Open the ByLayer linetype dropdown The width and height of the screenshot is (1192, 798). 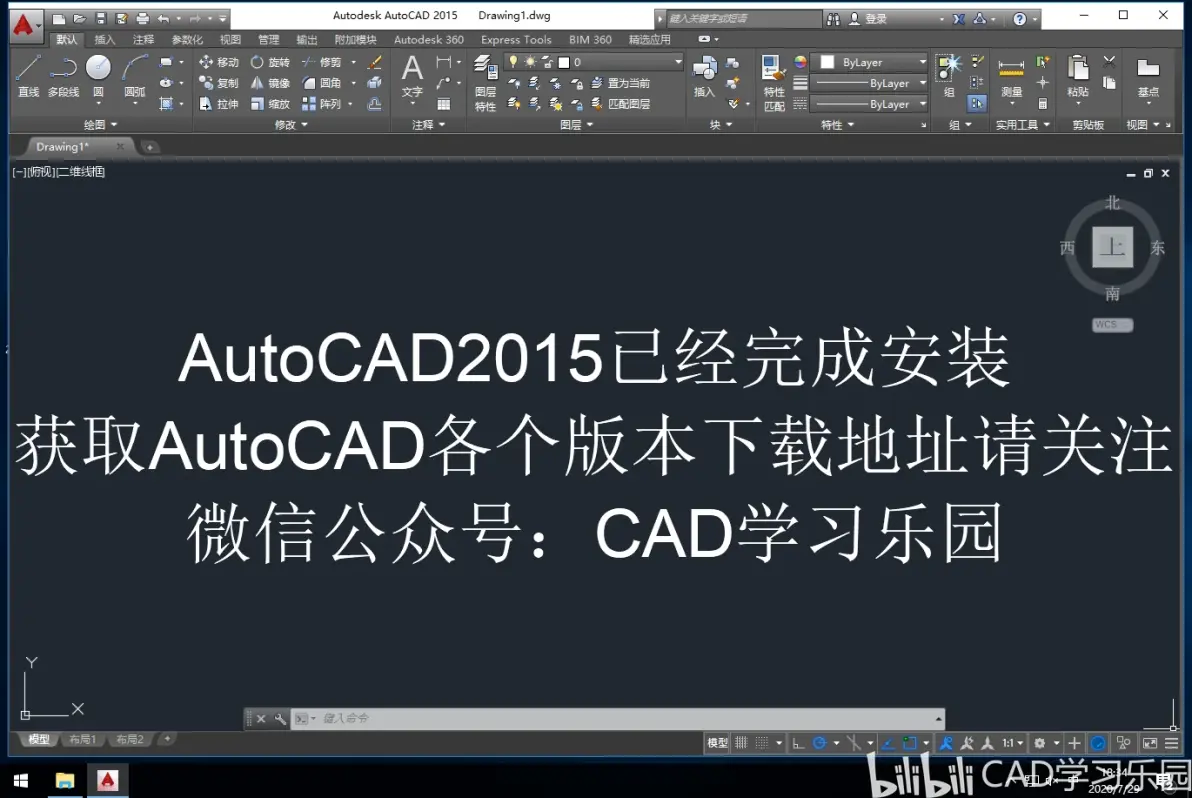coord(870,104)
